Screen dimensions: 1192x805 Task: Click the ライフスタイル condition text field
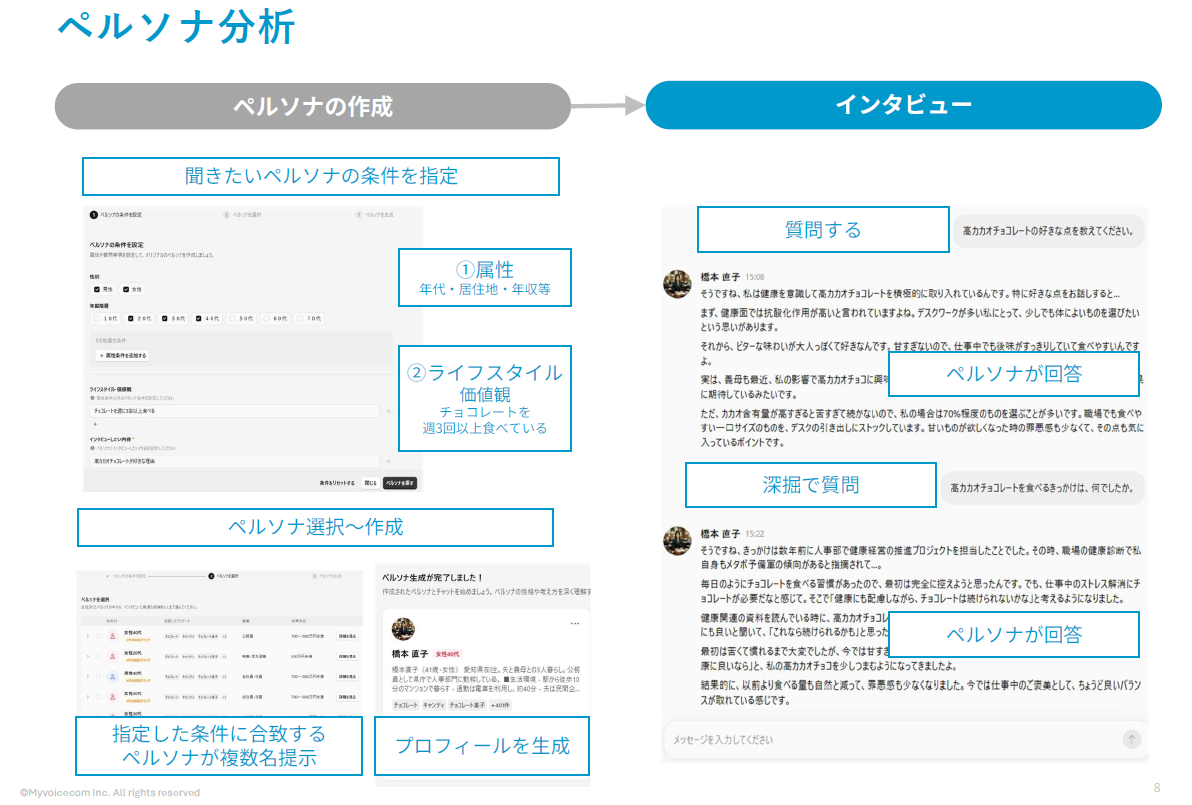click(x=234, y=411)
